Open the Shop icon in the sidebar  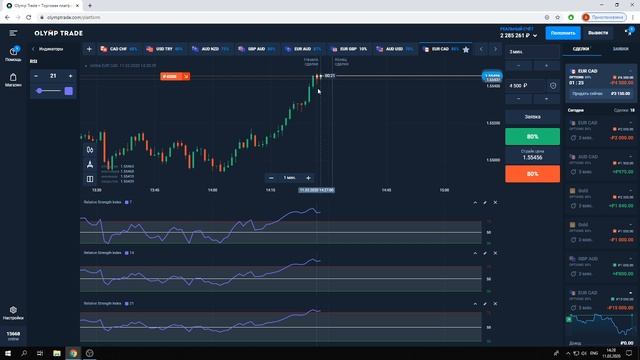13,80
